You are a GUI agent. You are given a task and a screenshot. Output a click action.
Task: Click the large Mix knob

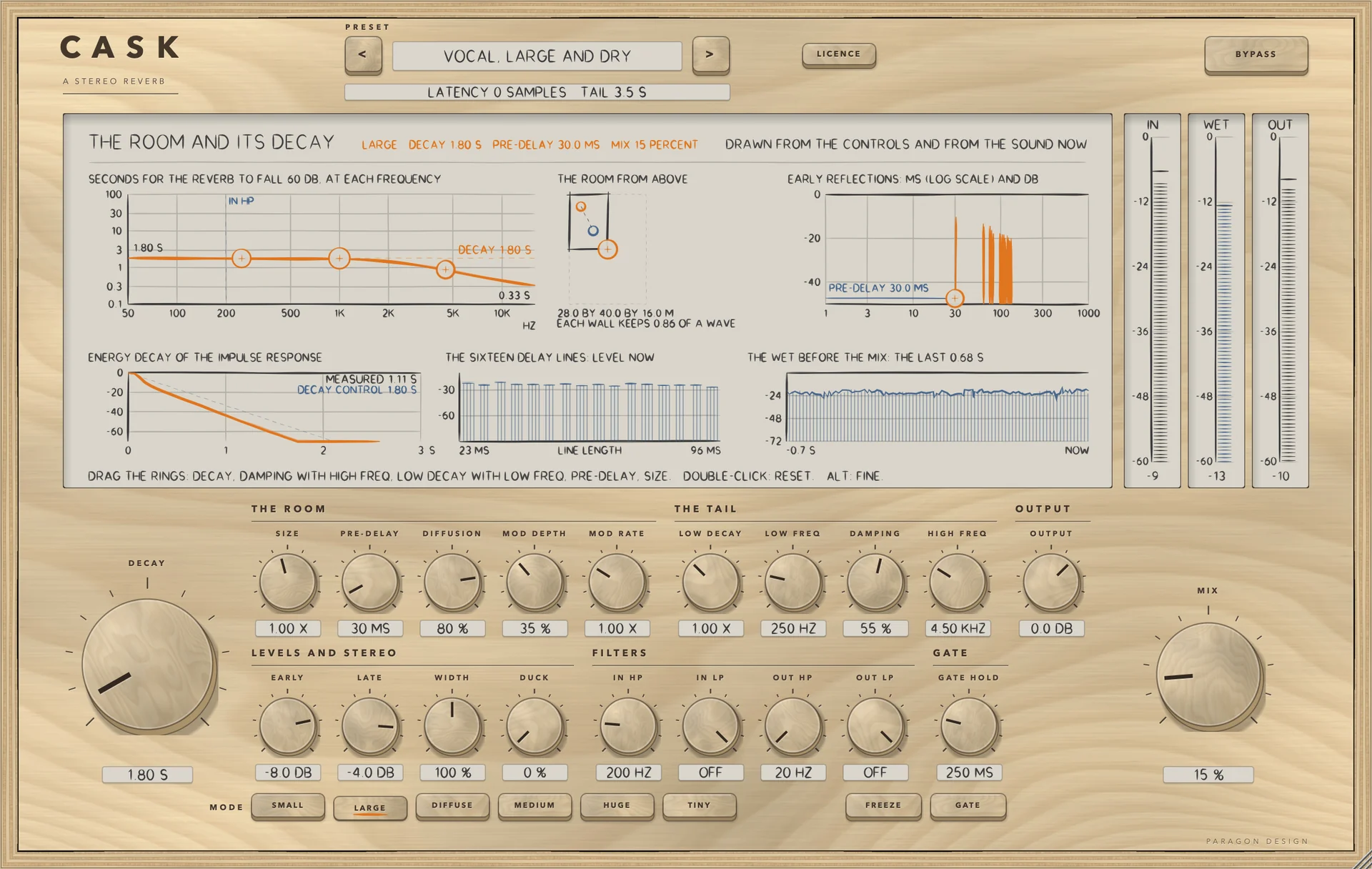click(x=1208, y=675)
